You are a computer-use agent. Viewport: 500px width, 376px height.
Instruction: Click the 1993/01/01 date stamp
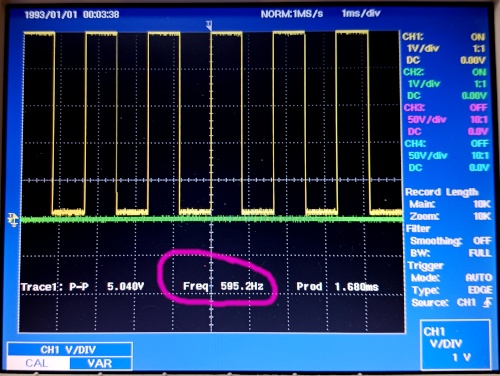[51, 15]
